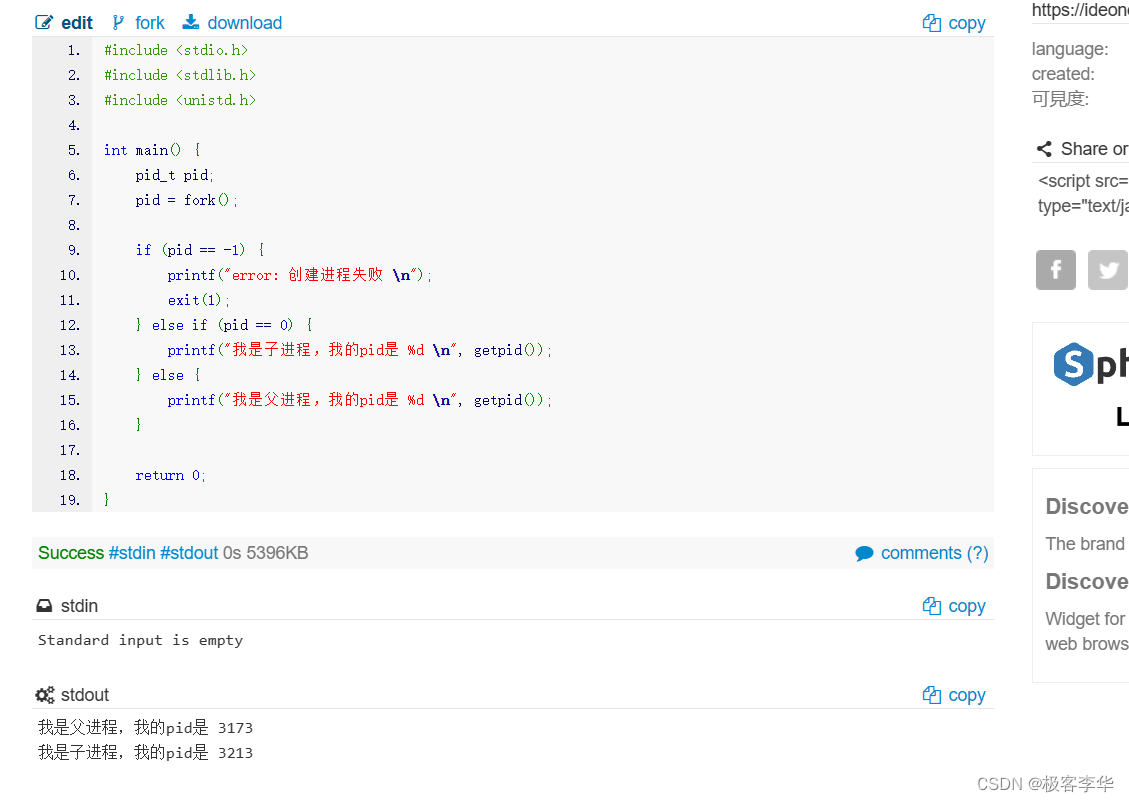Click the Success status text
The height and width of the screenshot is (802, 1129).
click(x=71, y=553)
